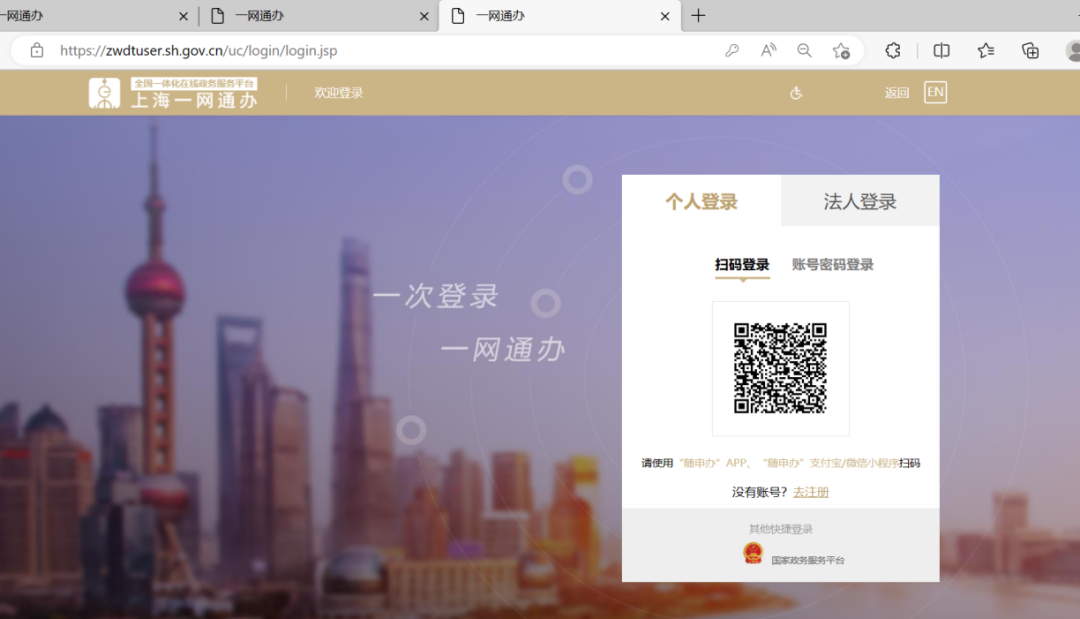1080x619 pixels.
Task: Select 扫码登录 login method
Action: click(742, 265)
